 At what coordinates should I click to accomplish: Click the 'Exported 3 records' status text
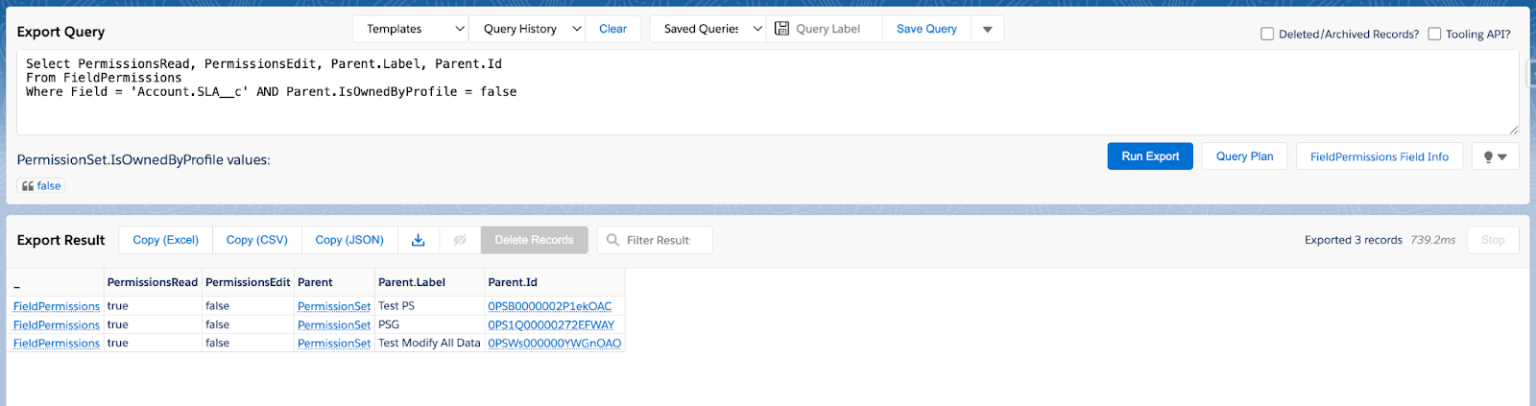[1353, 240]
